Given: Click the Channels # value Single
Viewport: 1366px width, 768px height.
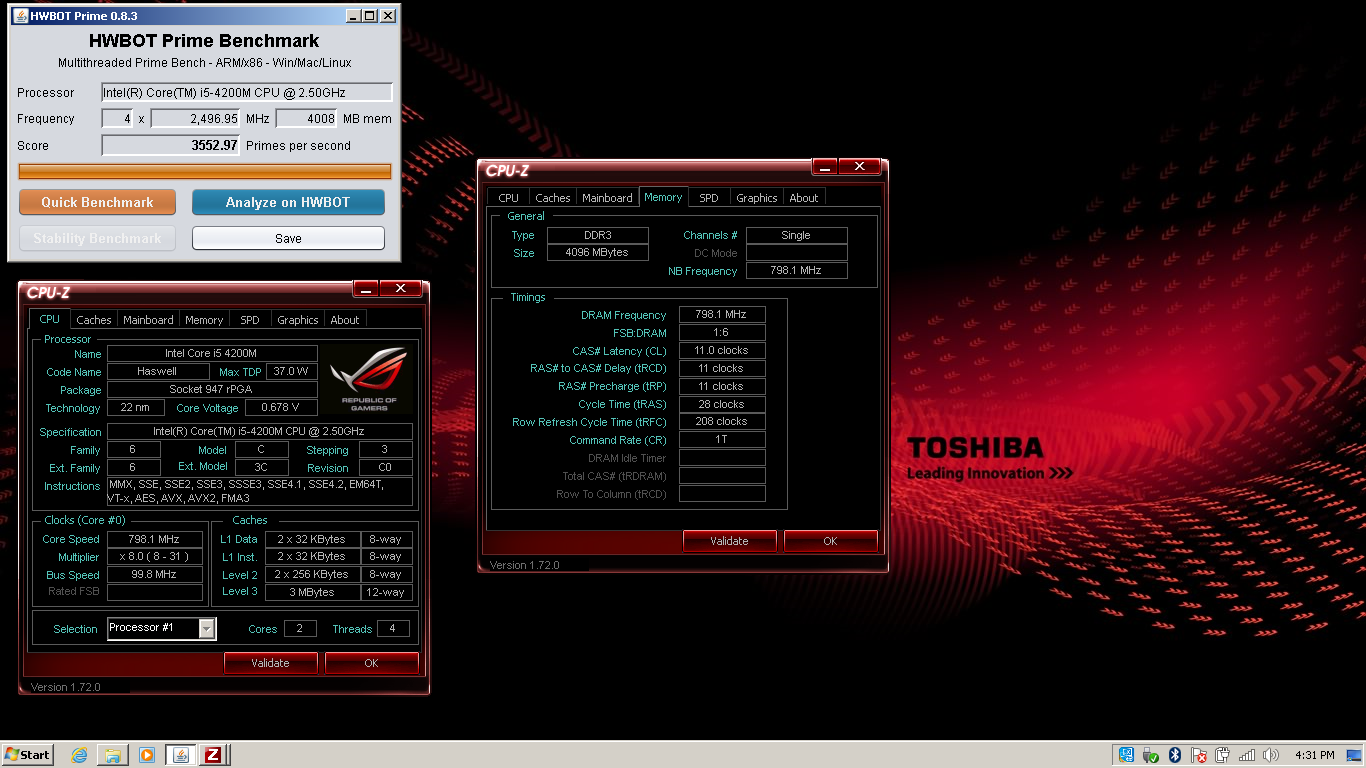Looking at the screenshot, I should pos(797,235).
